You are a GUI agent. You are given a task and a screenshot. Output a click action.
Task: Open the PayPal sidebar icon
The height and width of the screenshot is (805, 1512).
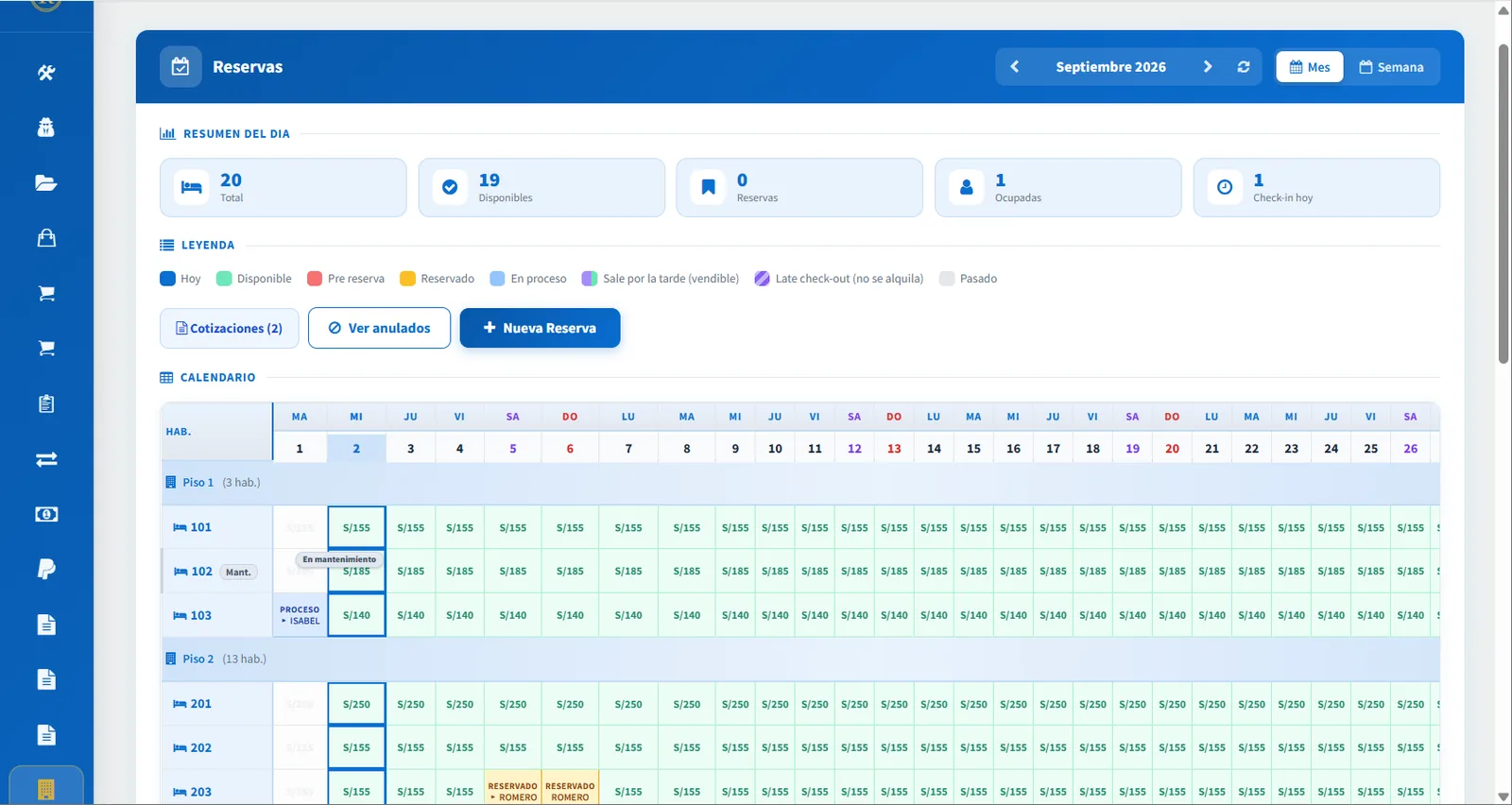(x=45, y=569)
